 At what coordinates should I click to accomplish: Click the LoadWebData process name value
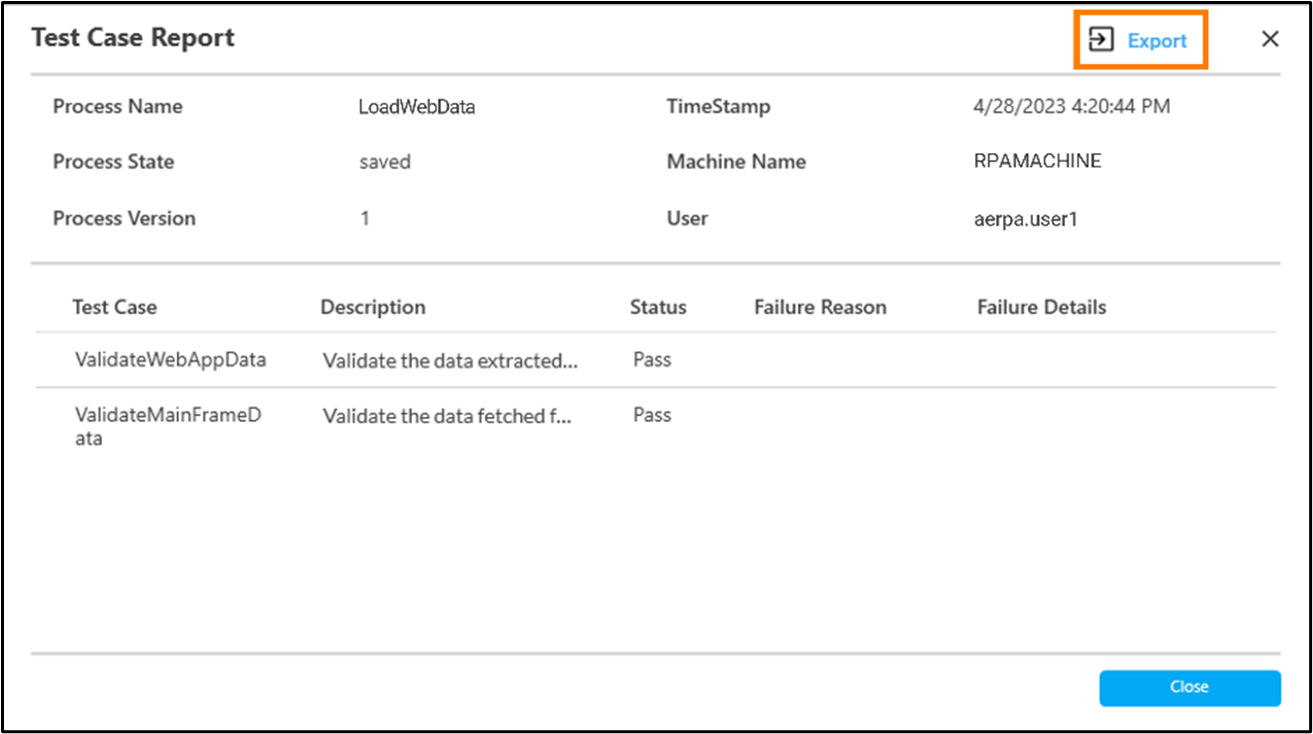(417, 107)
